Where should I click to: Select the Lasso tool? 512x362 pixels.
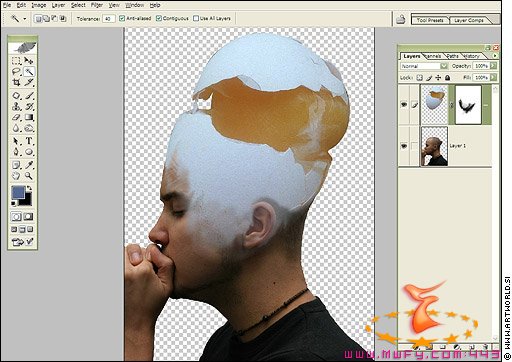pyautogui.click(x=16, y=71)
